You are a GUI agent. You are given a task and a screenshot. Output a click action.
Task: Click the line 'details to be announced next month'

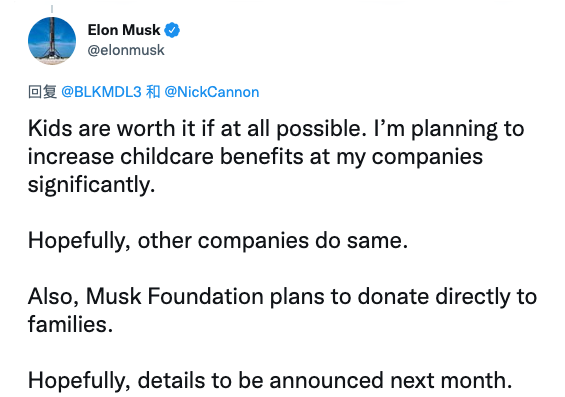tap(324, 380)
